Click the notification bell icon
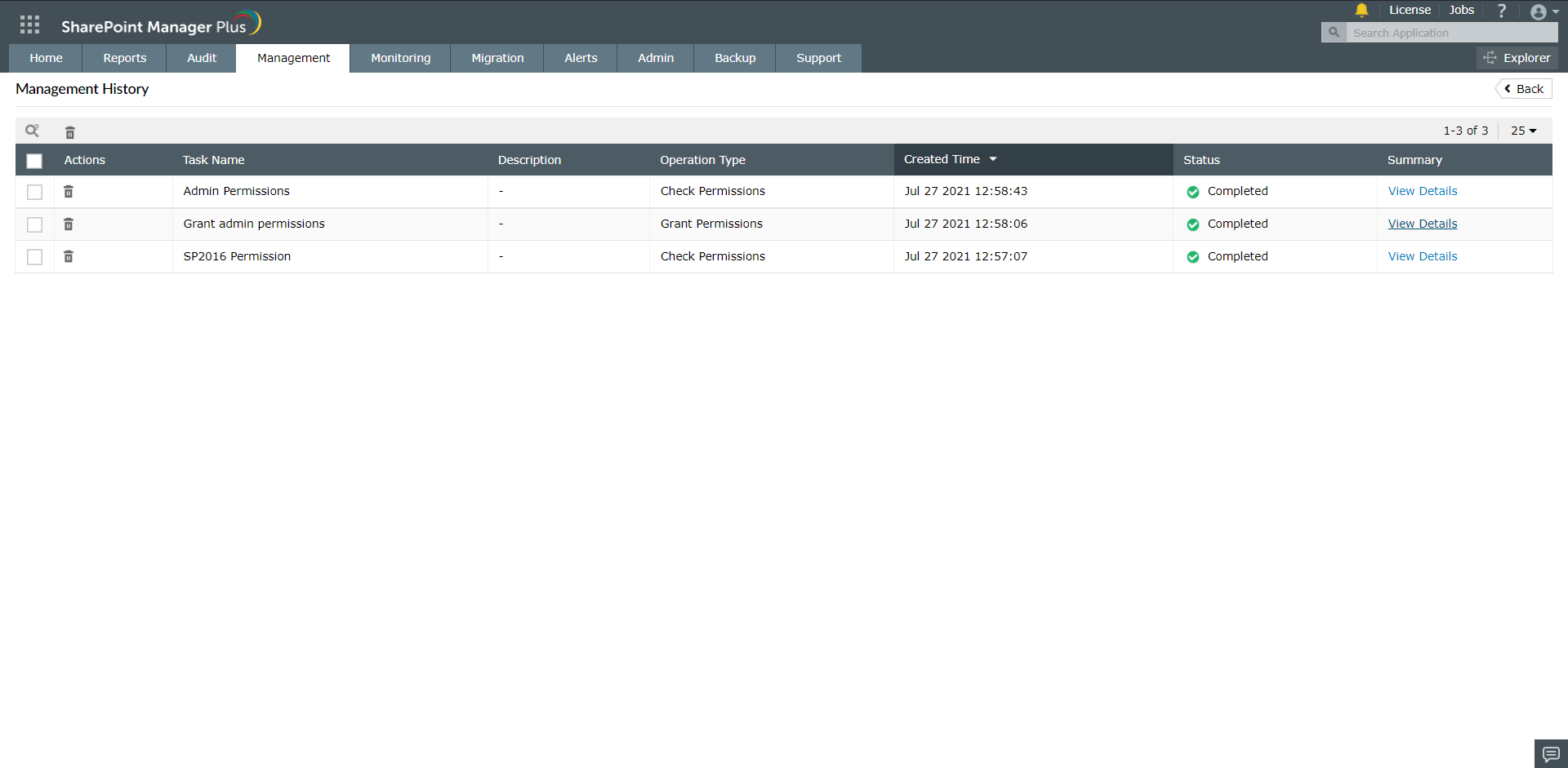 1361,11
